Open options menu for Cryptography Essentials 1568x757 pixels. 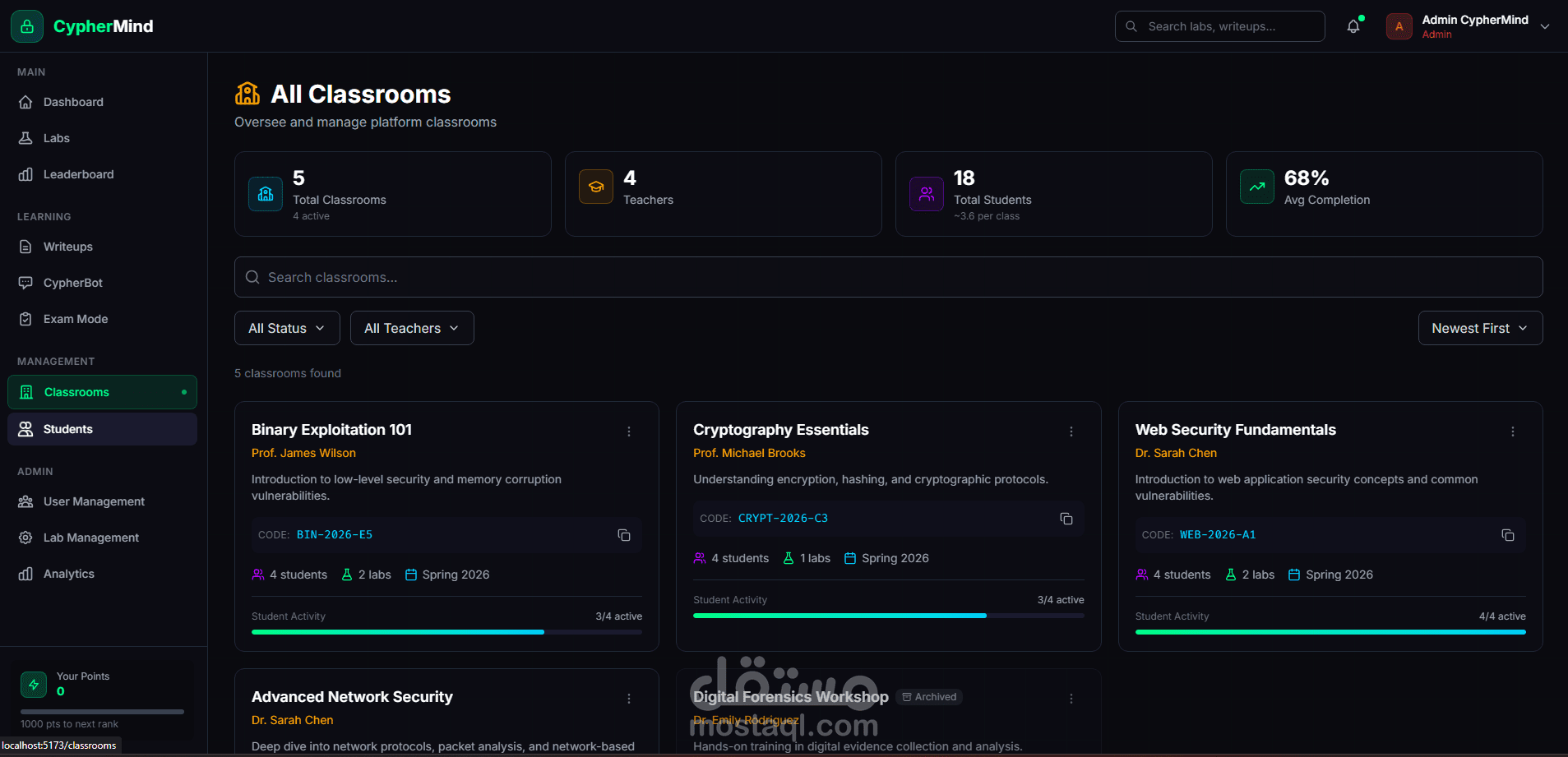click(1071, 432)
